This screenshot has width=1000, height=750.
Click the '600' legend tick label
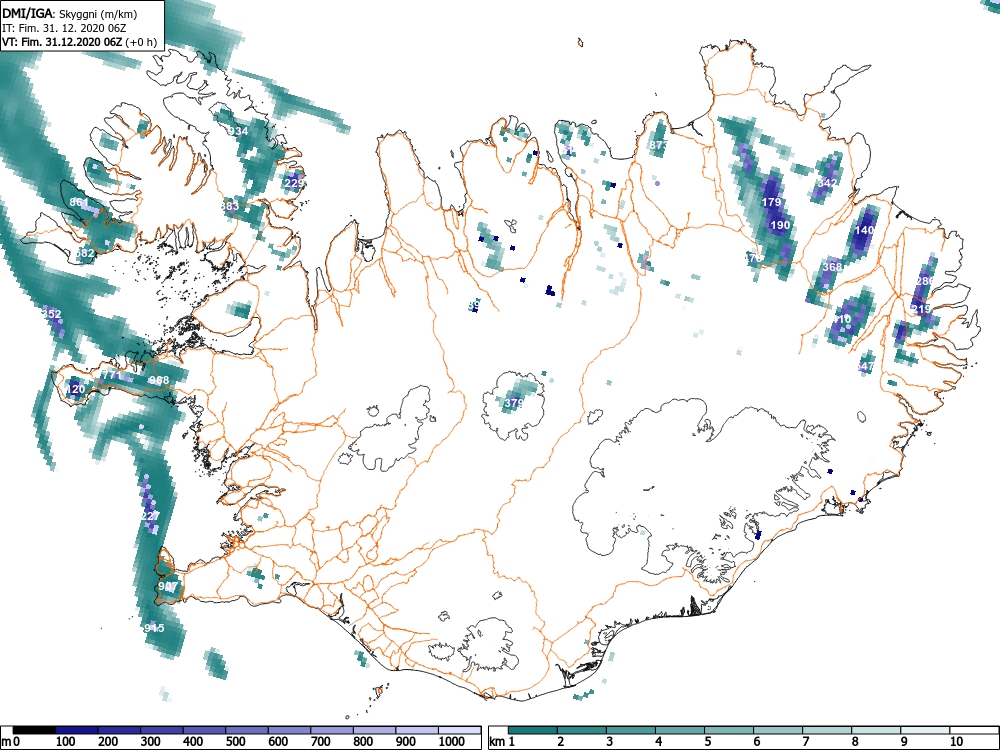pos(277,742)
